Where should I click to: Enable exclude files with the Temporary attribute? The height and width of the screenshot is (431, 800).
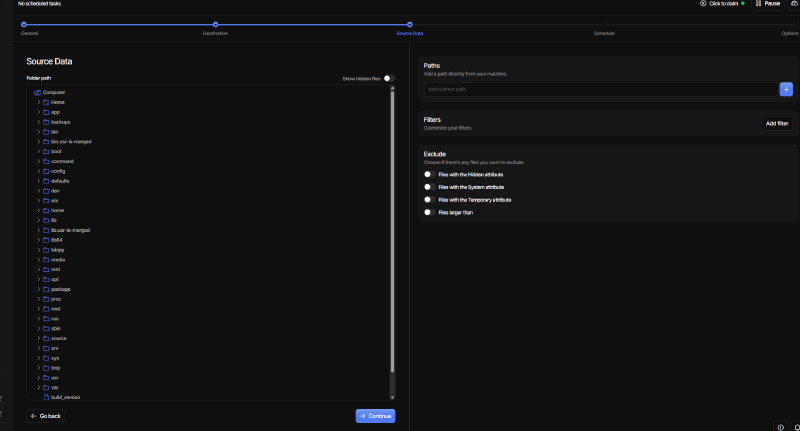[x=429, y=200]
